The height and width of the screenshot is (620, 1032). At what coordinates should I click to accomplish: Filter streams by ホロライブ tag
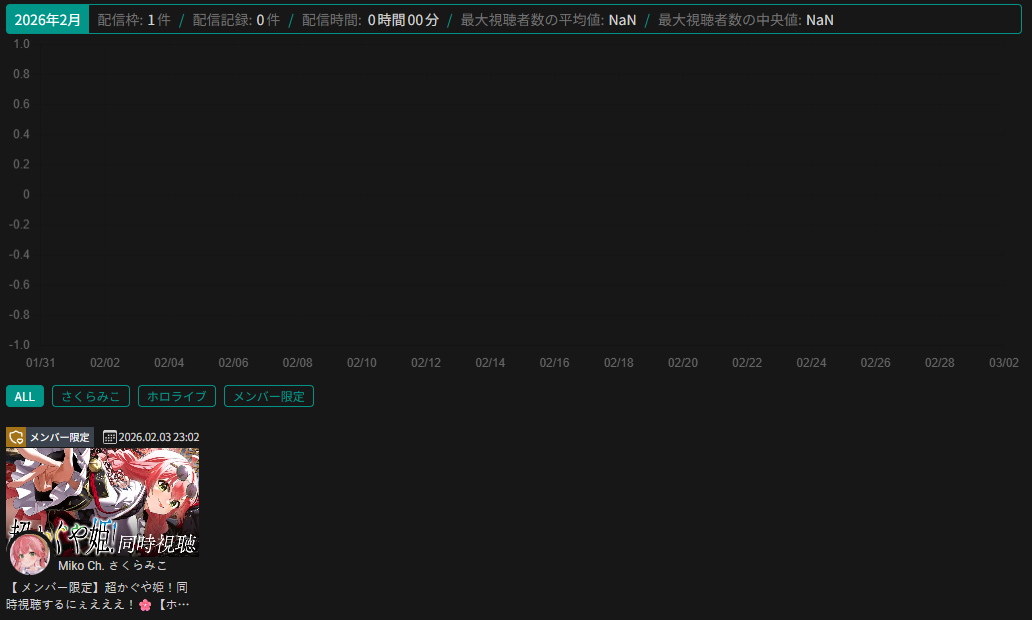[176, 396]
